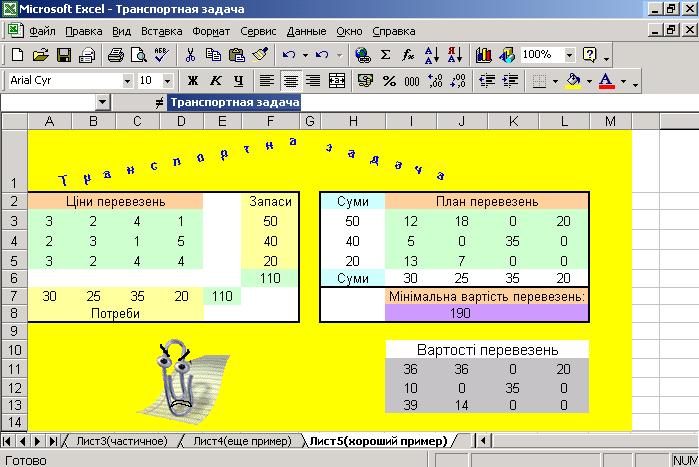Click the AutoSum sigma icon

coord(386,55)
